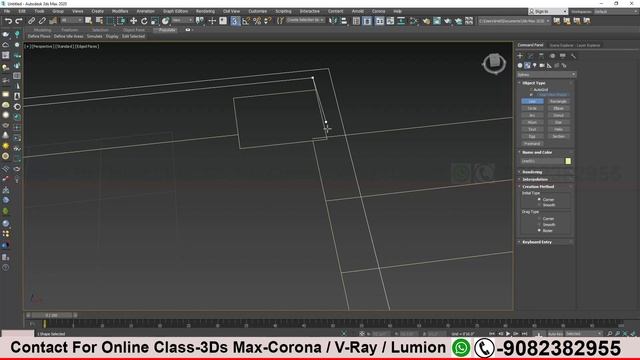Viewport: 640px width, 360px height.
Task: Click the Freehand shape button
Action: click(532, 143)
